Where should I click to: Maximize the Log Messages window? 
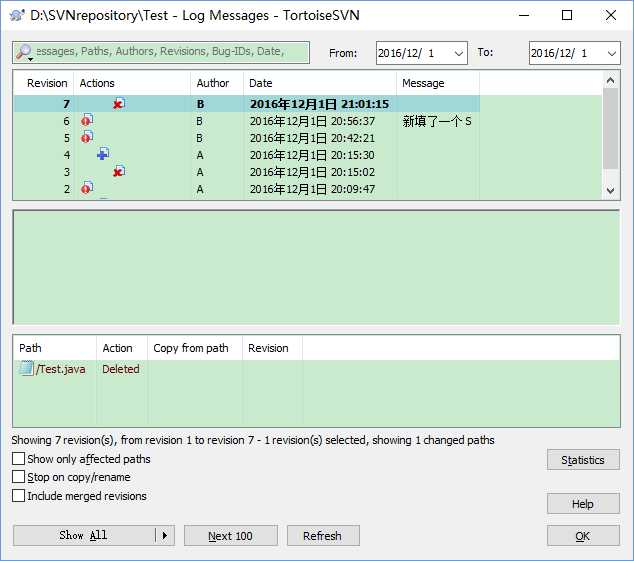pos(567,15)
